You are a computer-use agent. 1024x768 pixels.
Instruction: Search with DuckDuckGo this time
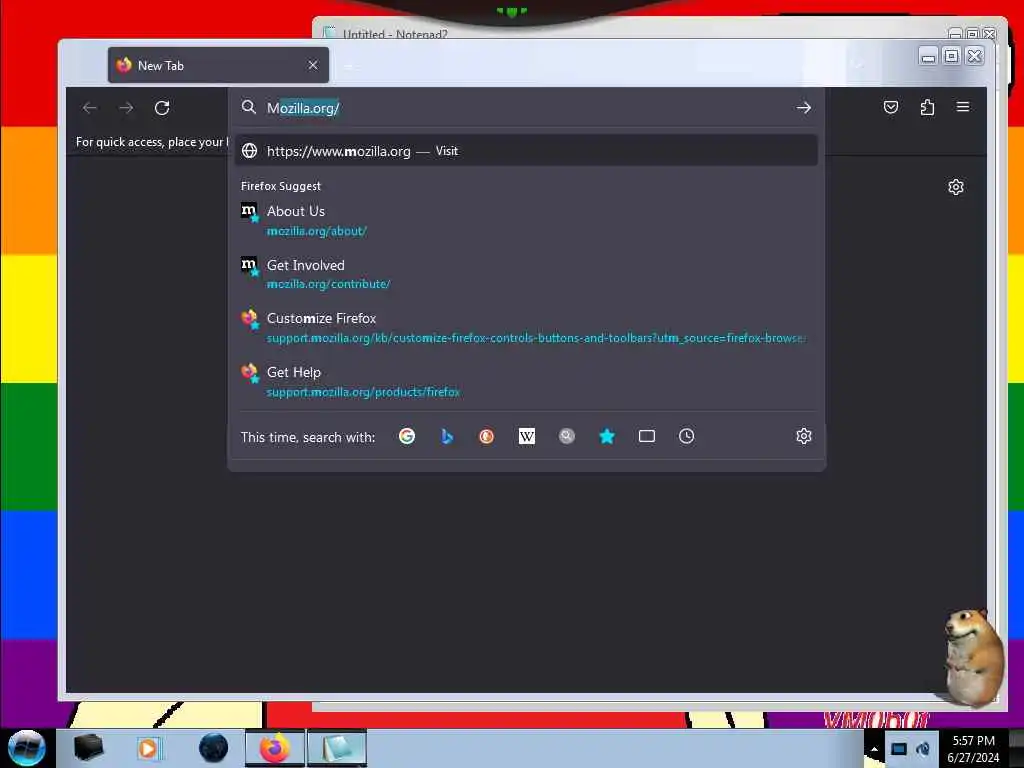click(x=487, y=436)
